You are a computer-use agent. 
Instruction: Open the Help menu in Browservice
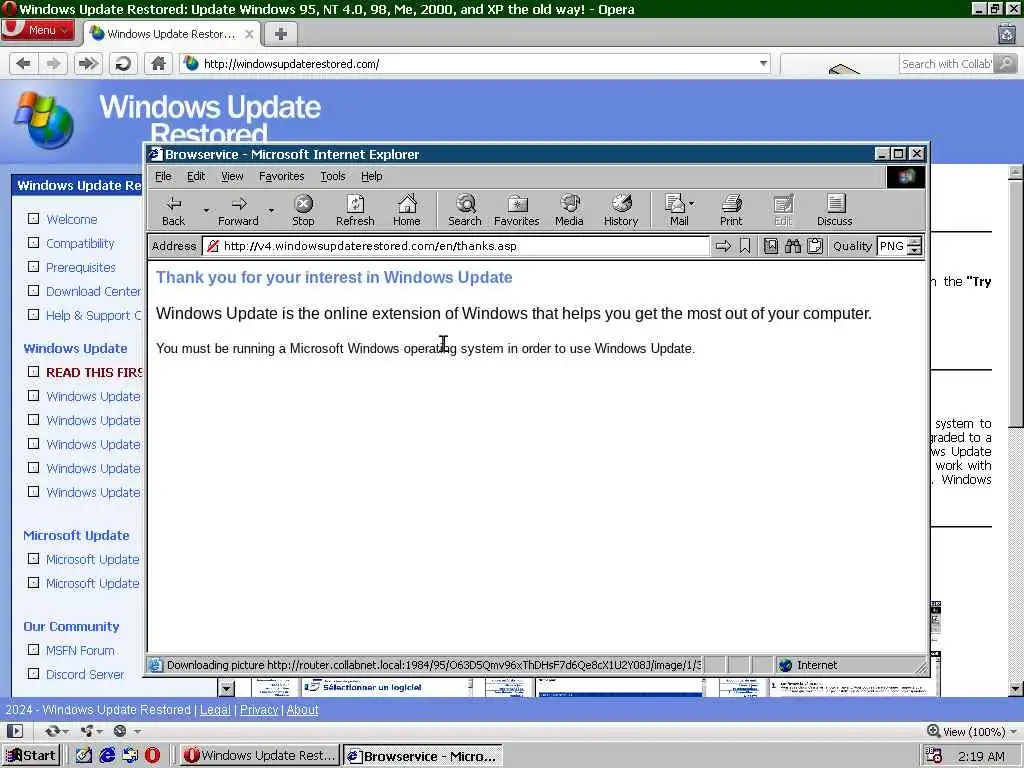pos(372,176)
